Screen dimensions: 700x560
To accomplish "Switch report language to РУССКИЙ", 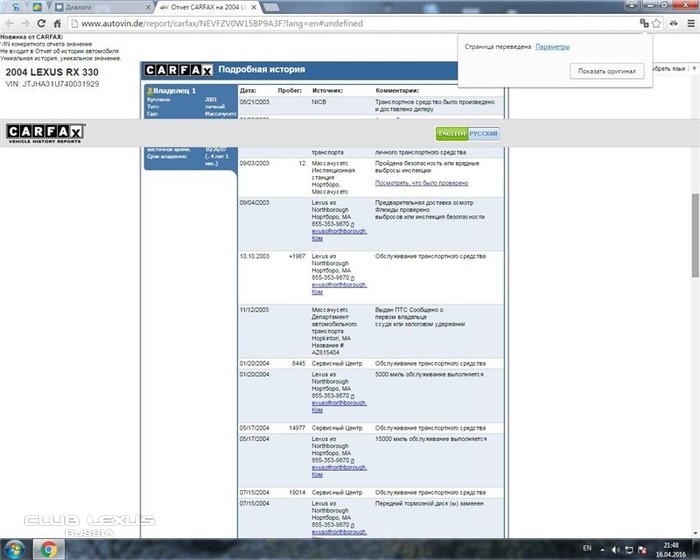I will 484,134.
